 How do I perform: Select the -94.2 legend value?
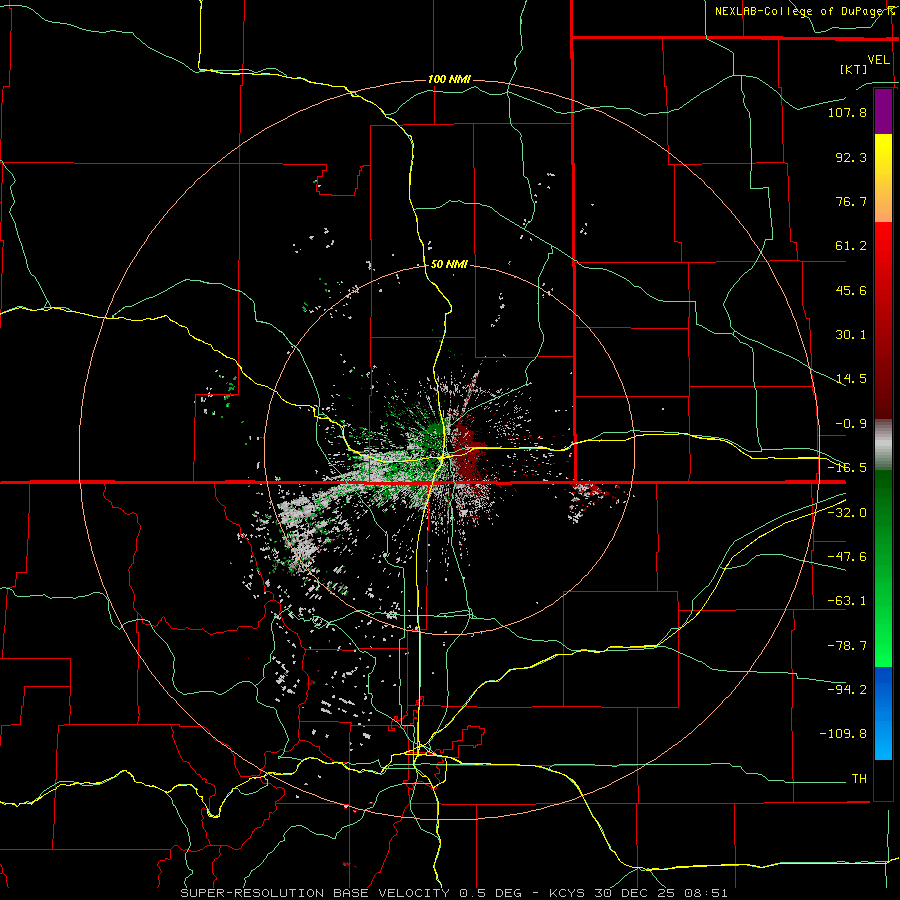847,689
